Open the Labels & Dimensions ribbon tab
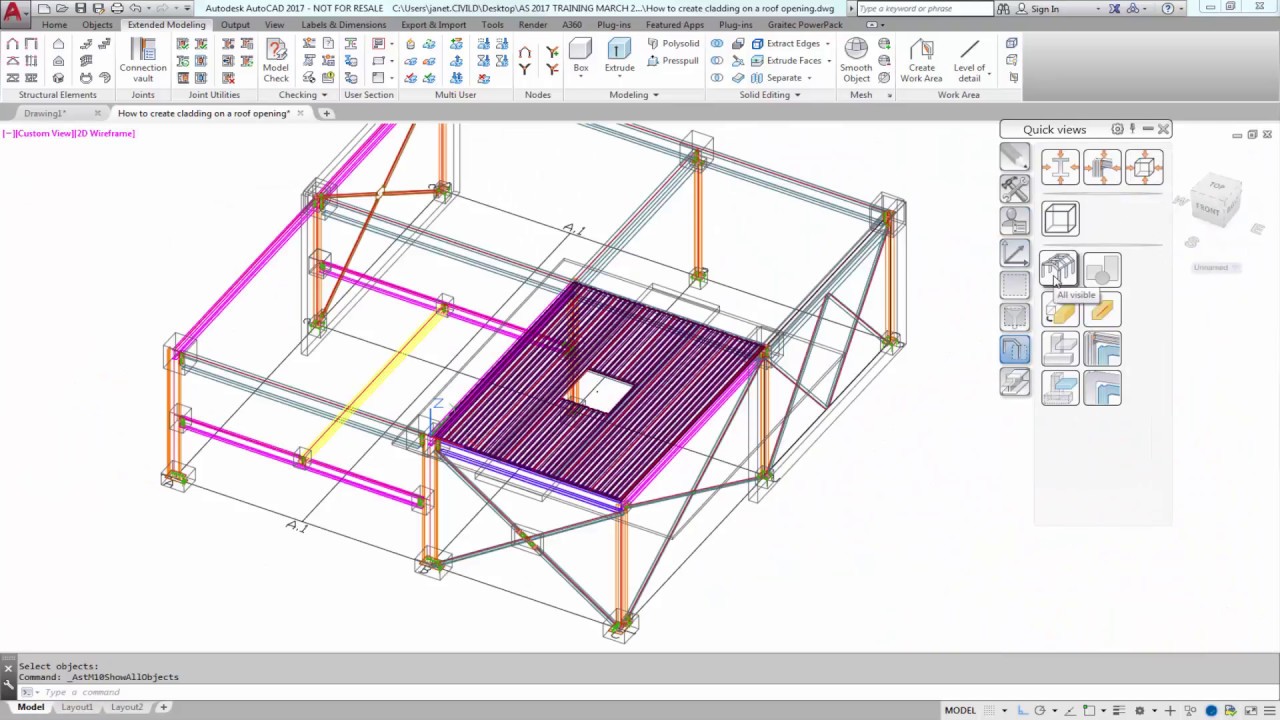 (344, 25)
